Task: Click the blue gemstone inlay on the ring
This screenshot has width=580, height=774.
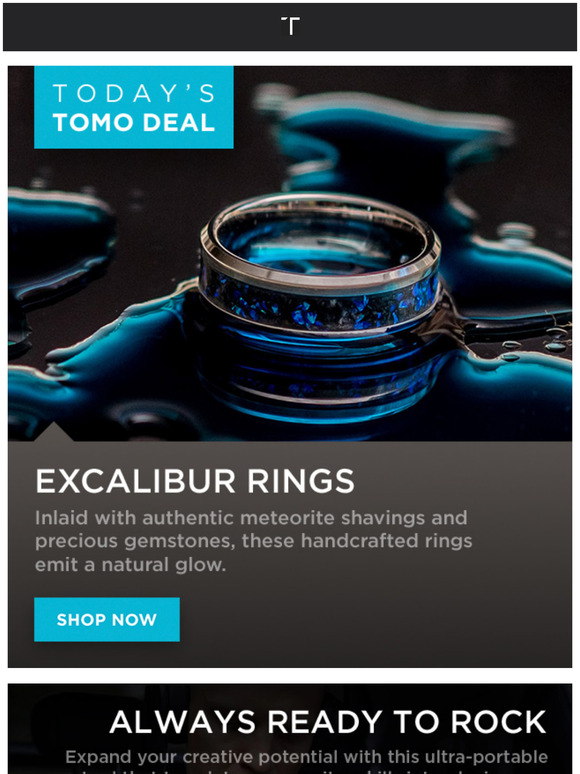Action: (321, 305)
